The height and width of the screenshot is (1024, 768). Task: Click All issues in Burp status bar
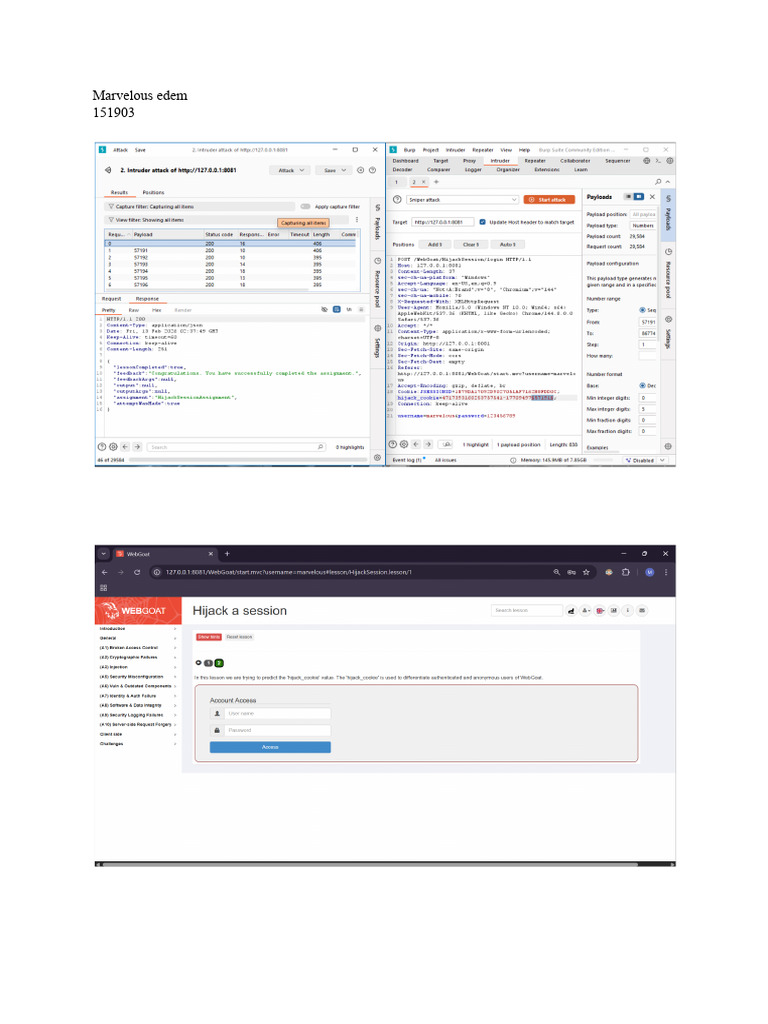click(445, 460)
